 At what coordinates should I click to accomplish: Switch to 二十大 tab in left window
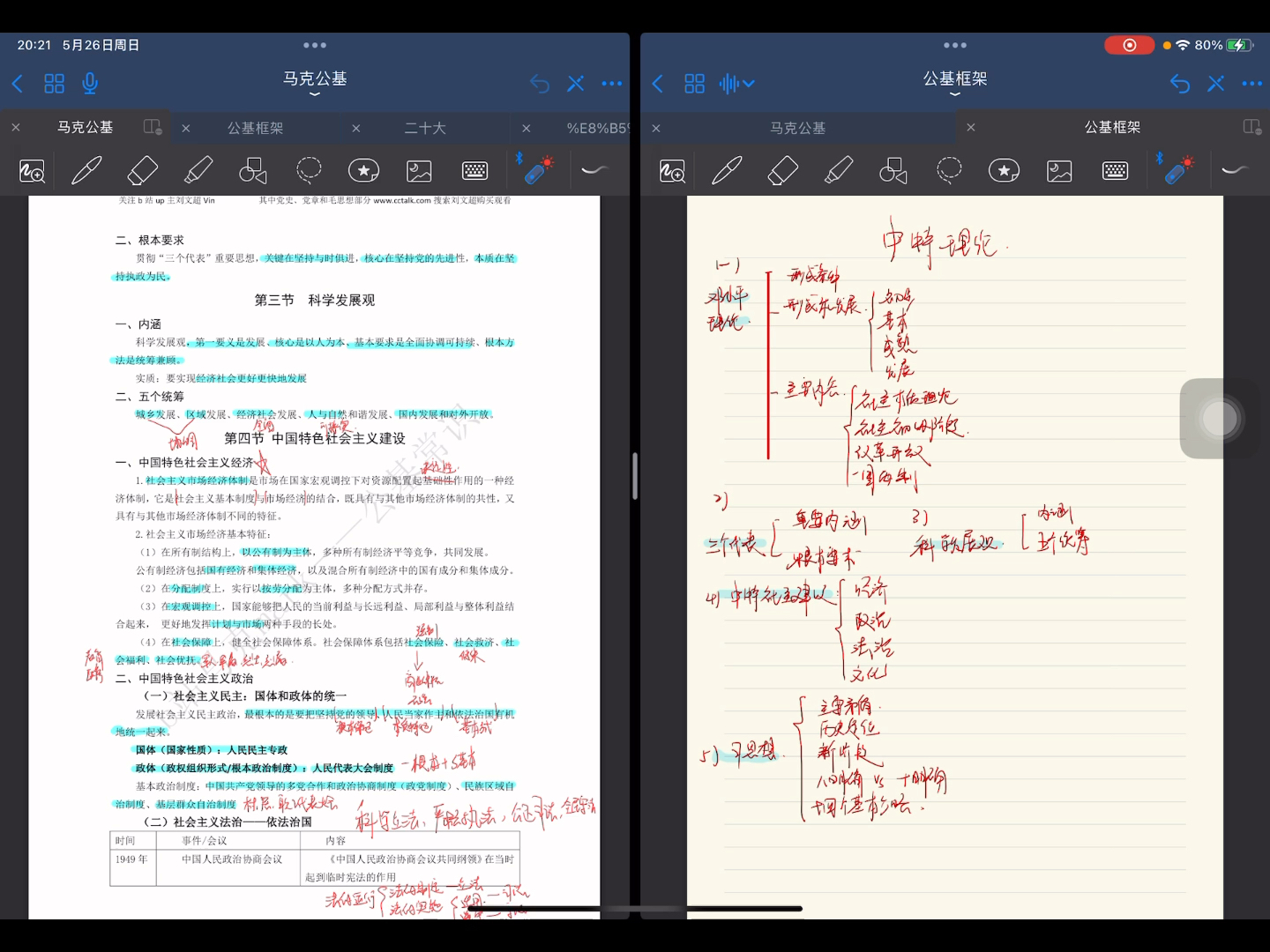tap(425, 128)
